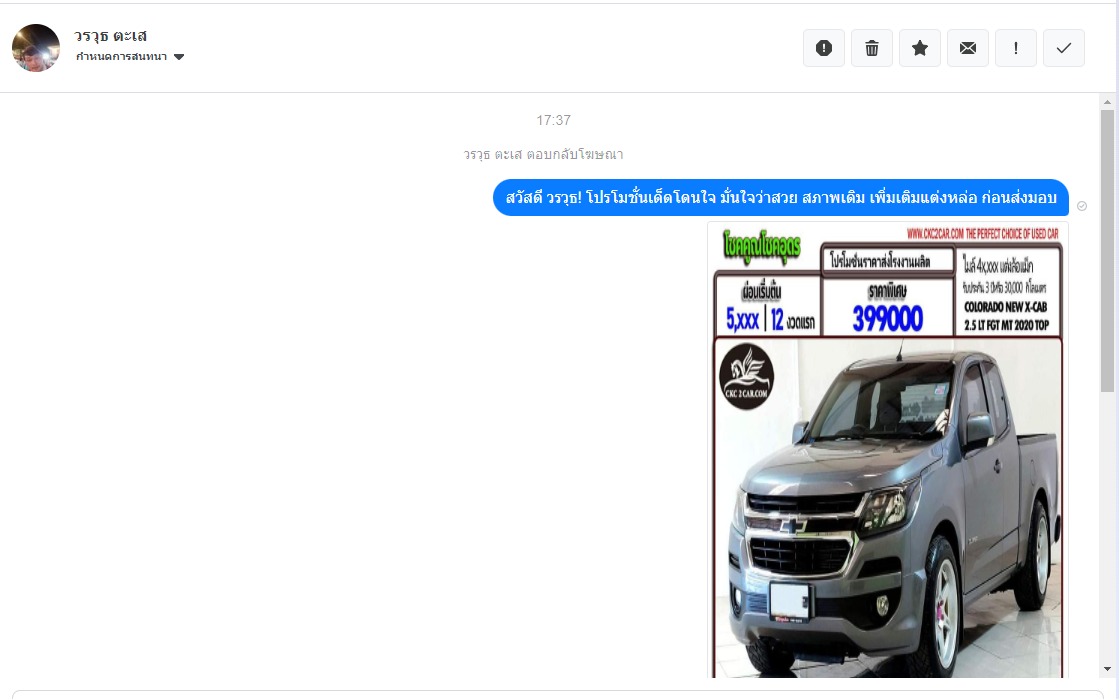Click the message delivered status icon
Screen dimensions: 1119x699
click(x=1082, y=206)
